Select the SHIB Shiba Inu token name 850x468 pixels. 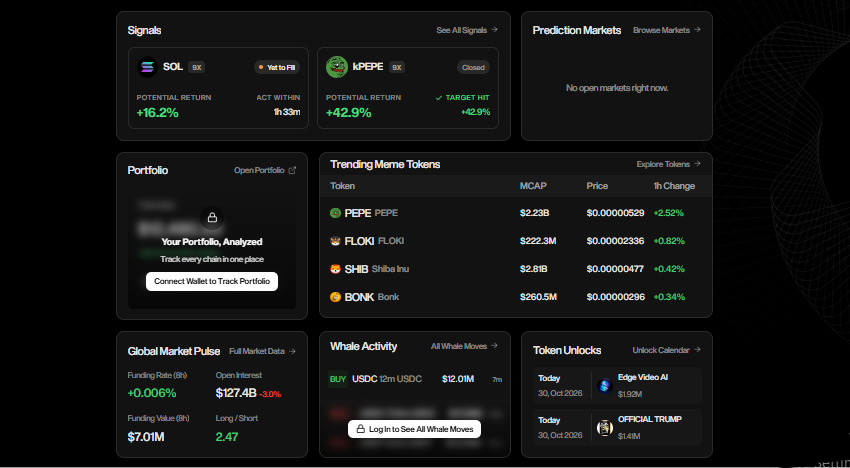point(377,269)
